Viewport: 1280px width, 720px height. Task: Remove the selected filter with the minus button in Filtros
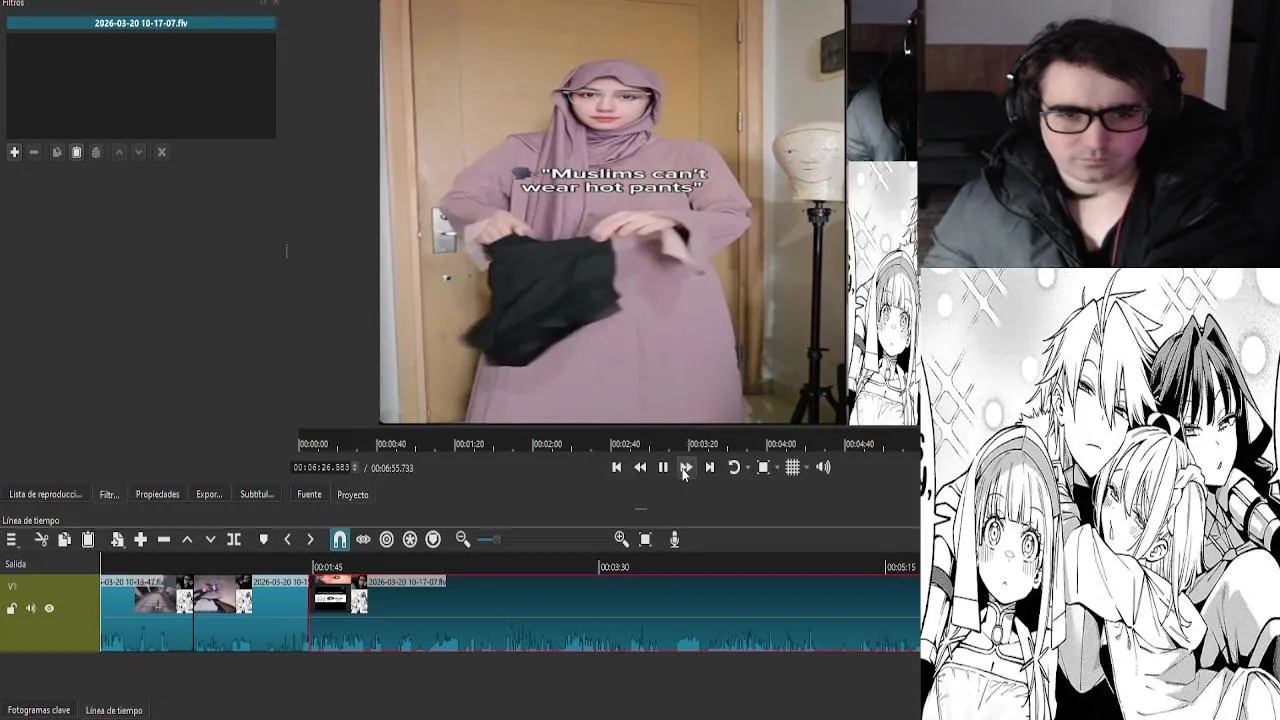click(x=34, y=152)
